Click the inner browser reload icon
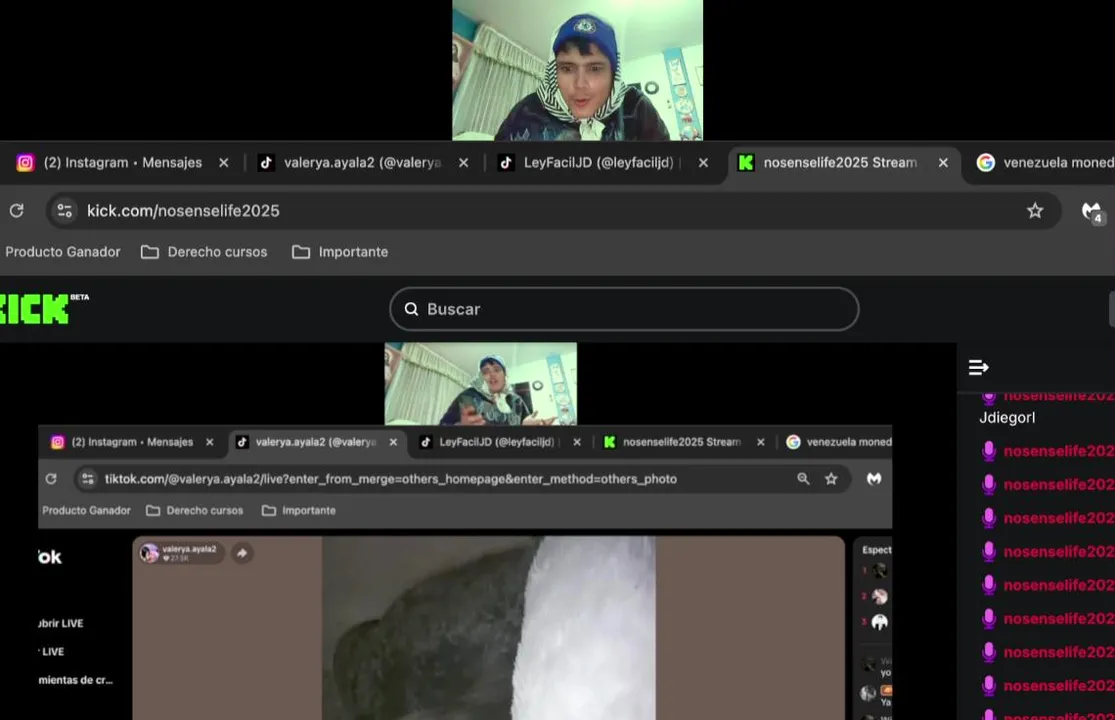Screen dimensions: 1115x720 click(x=51, y=479)
